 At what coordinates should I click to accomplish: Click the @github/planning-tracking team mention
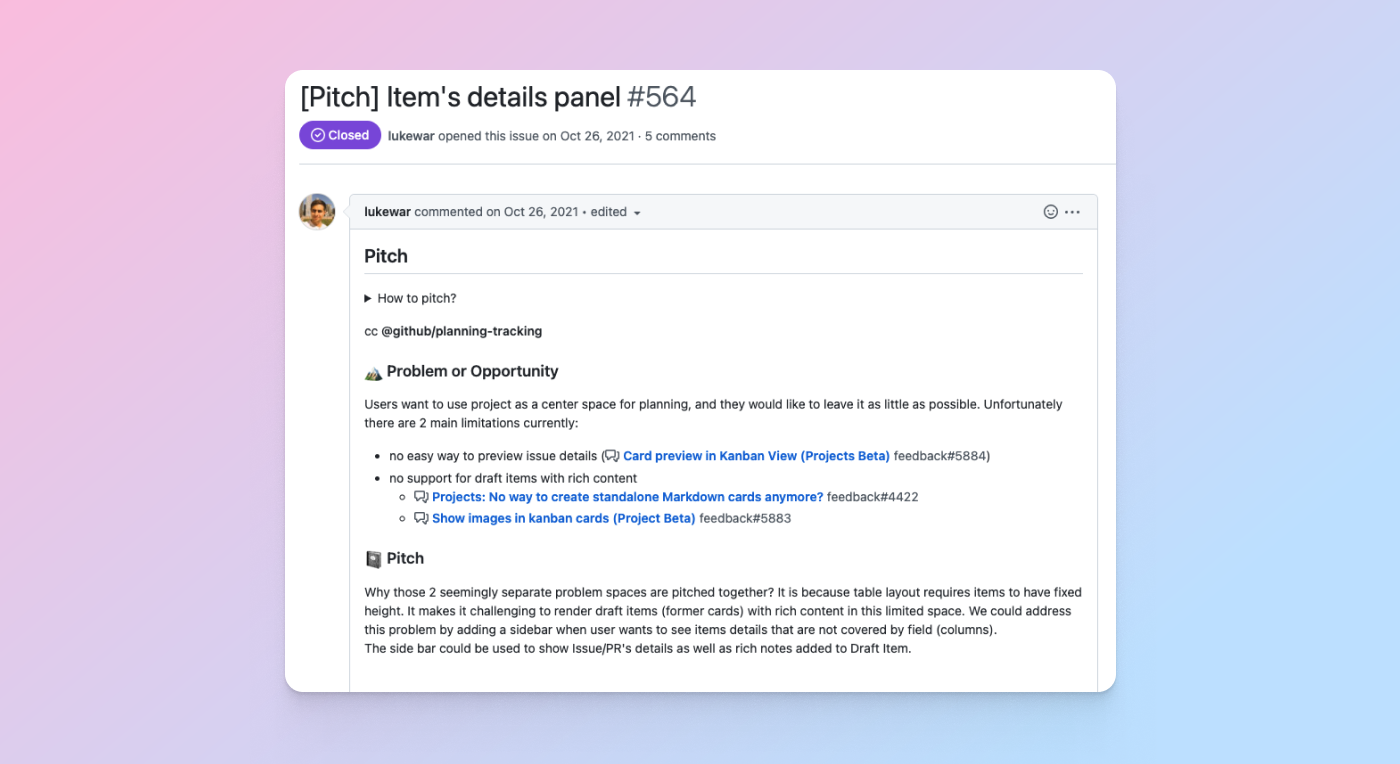tap(461, 331)
